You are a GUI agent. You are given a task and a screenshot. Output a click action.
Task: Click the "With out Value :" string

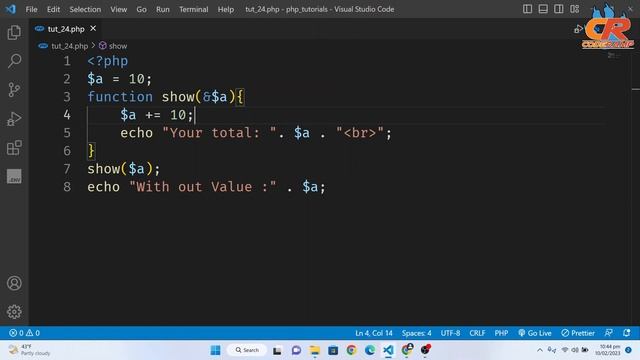tap(202, 187)
